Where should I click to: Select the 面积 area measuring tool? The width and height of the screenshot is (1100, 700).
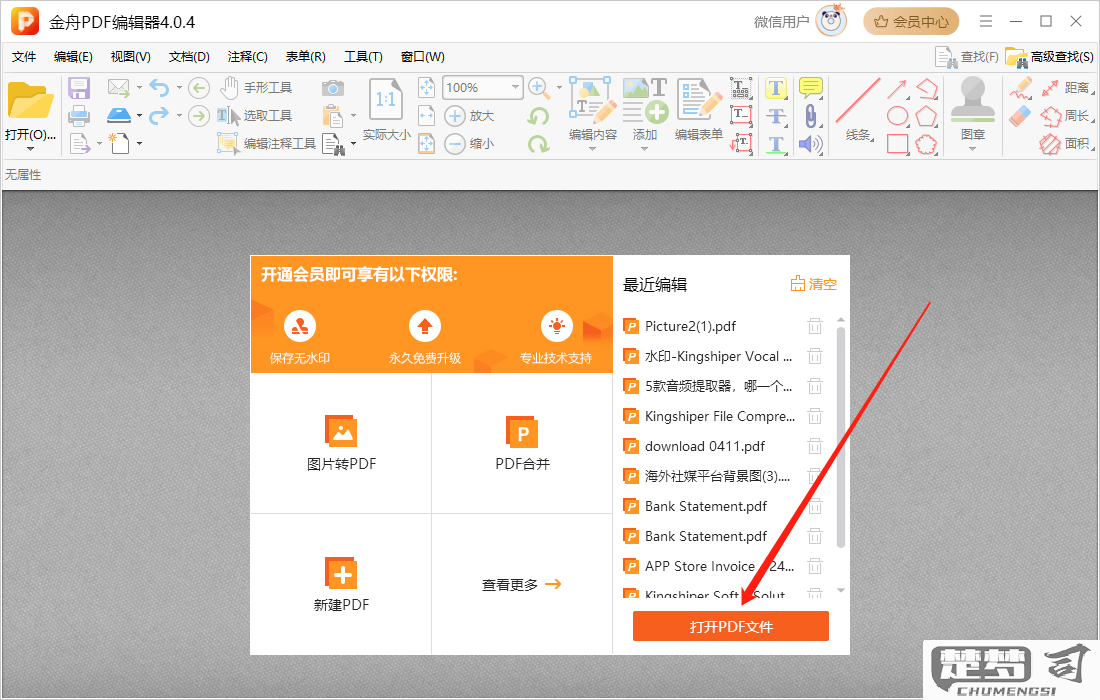(x=1066, y=144)
